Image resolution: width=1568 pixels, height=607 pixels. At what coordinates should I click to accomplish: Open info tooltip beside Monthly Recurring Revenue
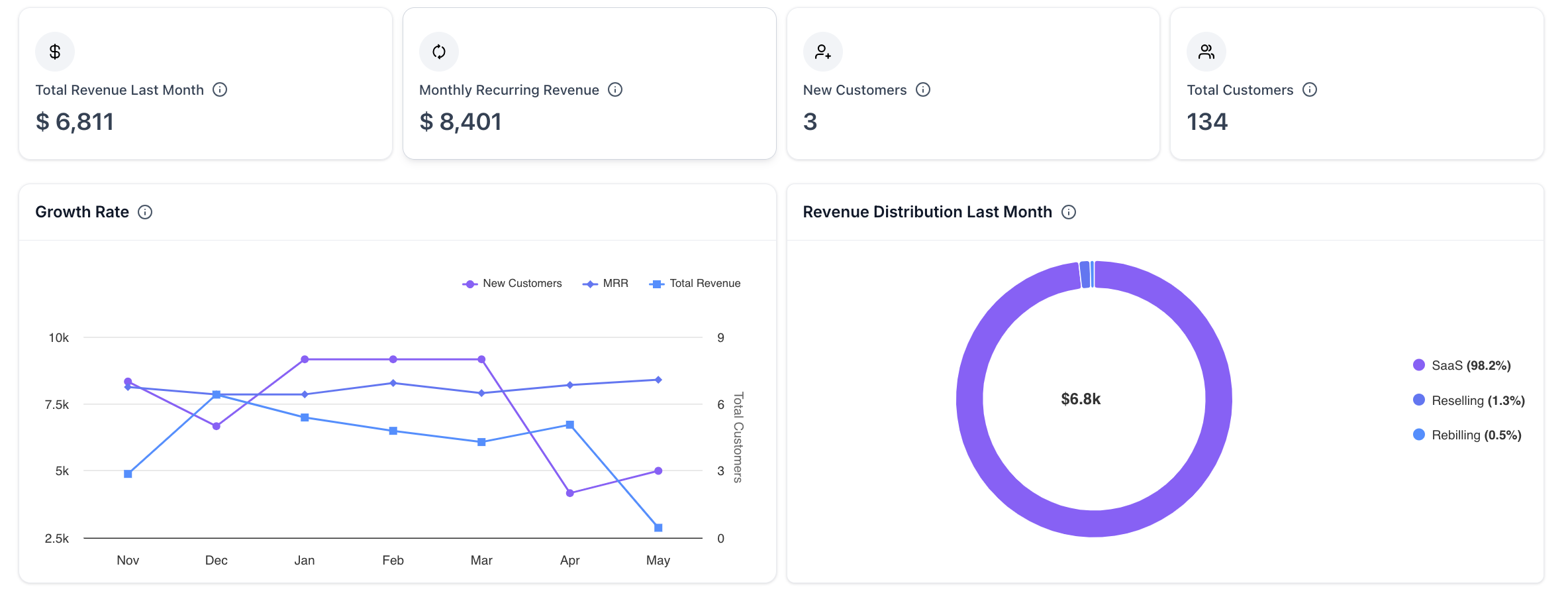point(615,89)
